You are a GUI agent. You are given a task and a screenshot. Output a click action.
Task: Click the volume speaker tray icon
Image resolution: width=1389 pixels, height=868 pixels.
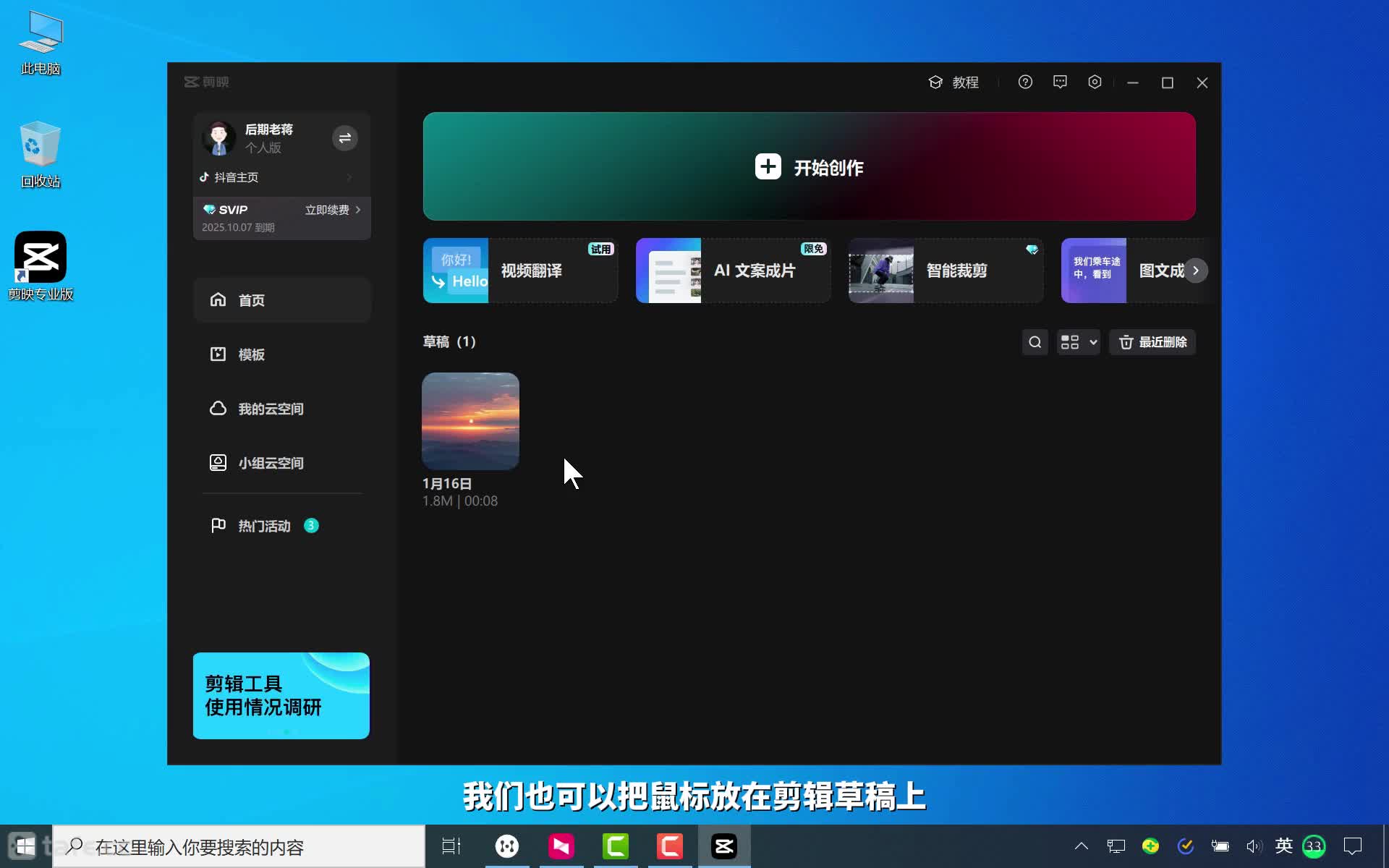coord(1254,846)
